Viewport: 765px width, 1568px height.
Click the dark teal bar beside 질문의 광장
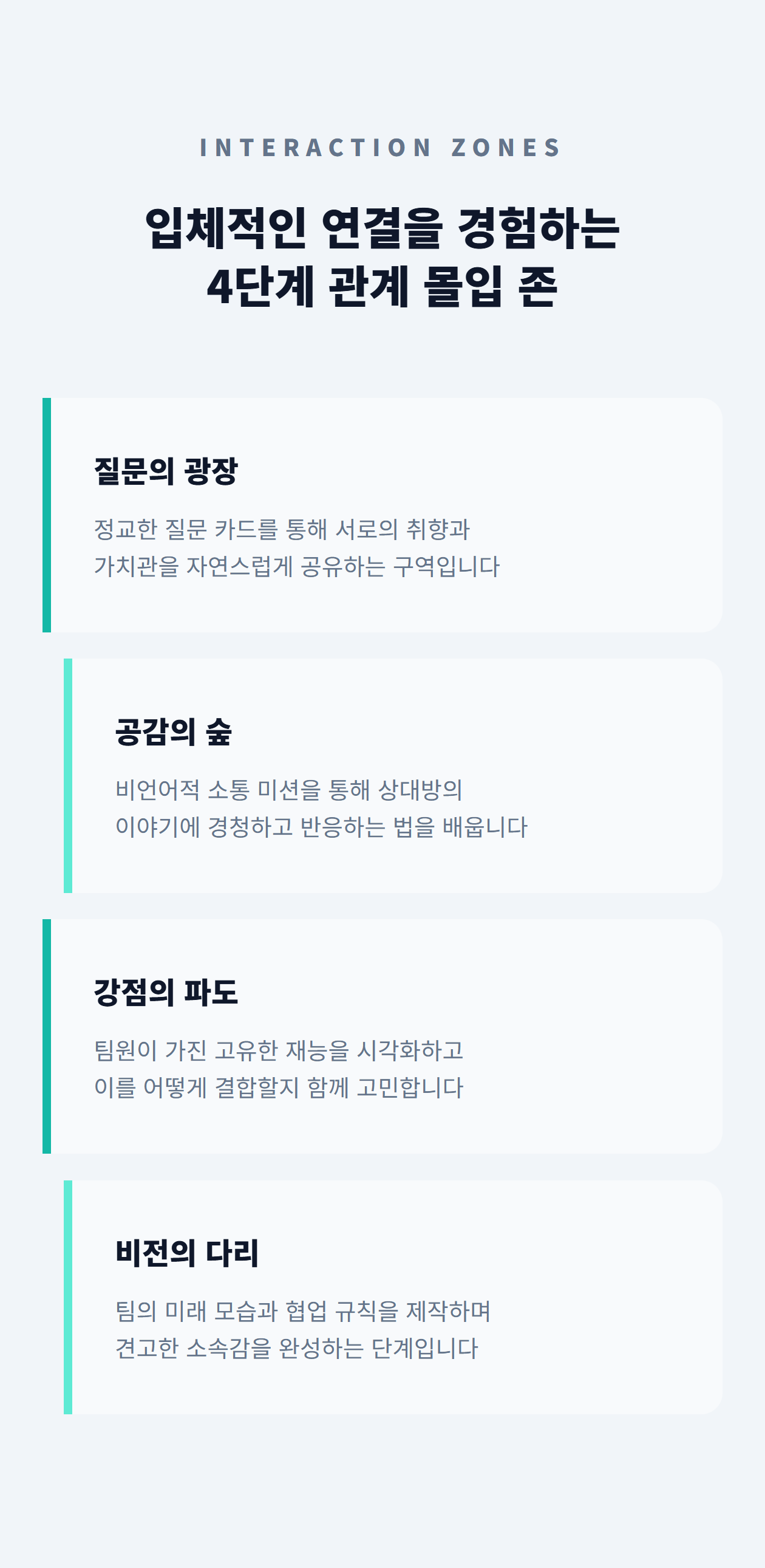pyautogui.click(x=47, y=515)
